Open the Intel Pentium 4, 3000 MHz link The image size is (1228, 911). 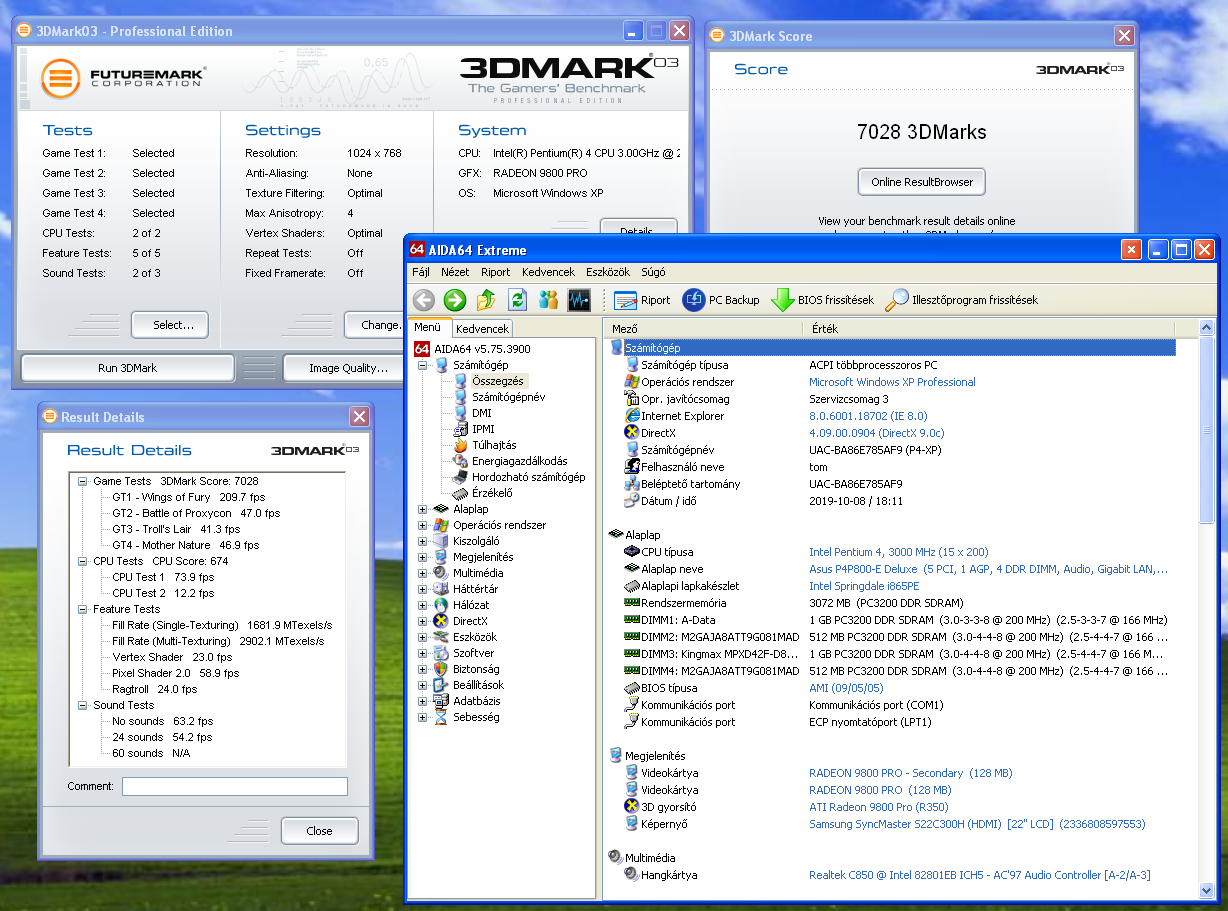[898, 552]
